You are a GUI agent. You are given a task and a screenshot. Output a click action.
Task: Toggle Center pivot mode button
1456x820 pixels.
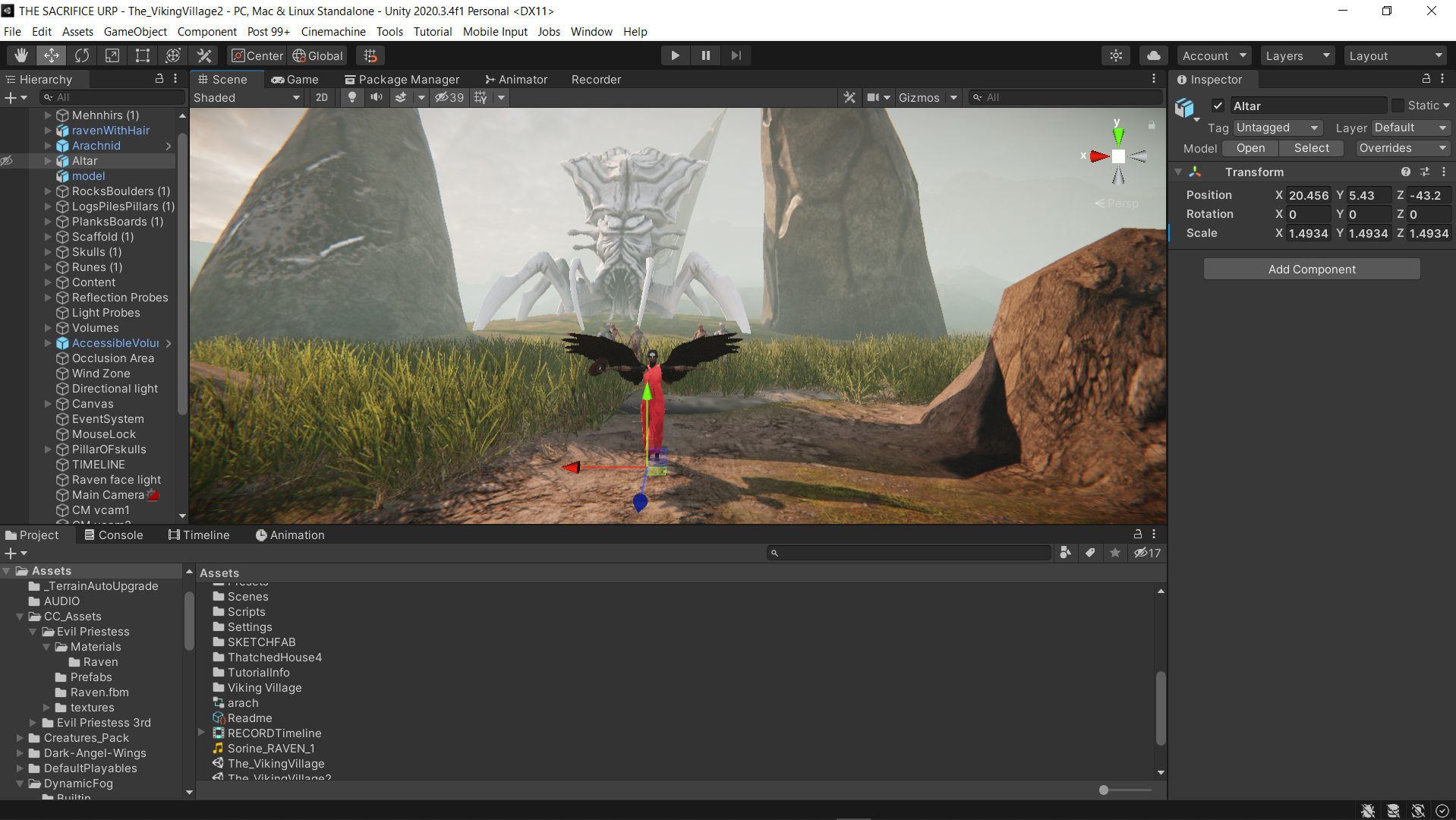coord(257,55)
